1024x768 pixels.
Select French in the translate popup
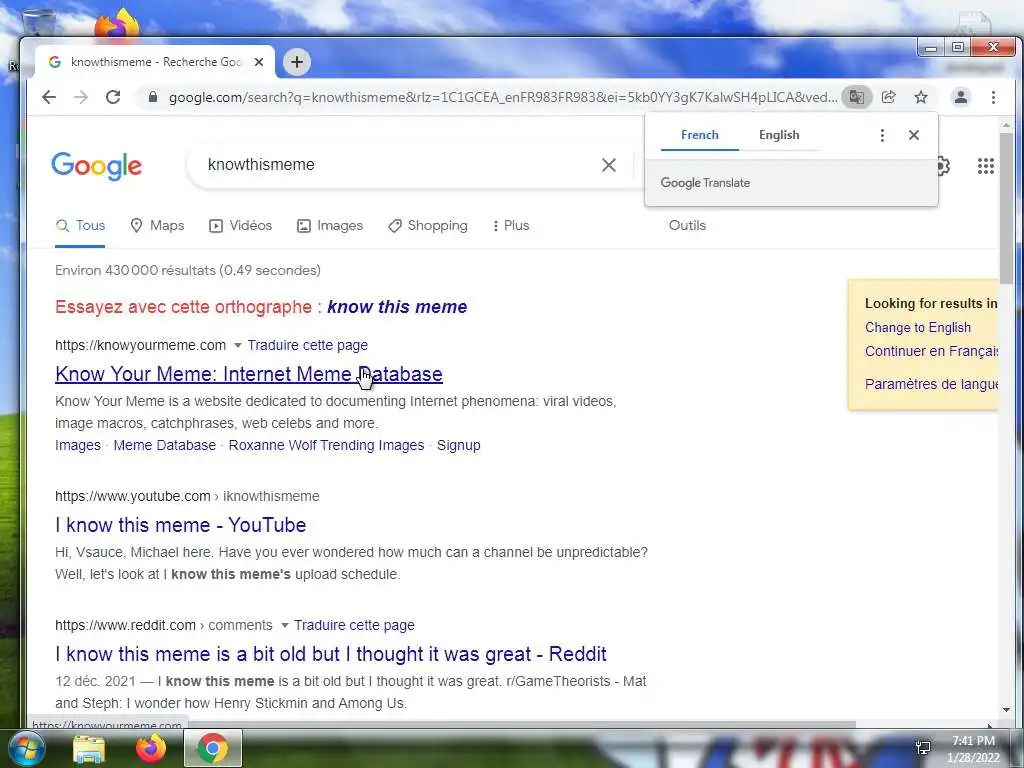[x=699, y=135]
